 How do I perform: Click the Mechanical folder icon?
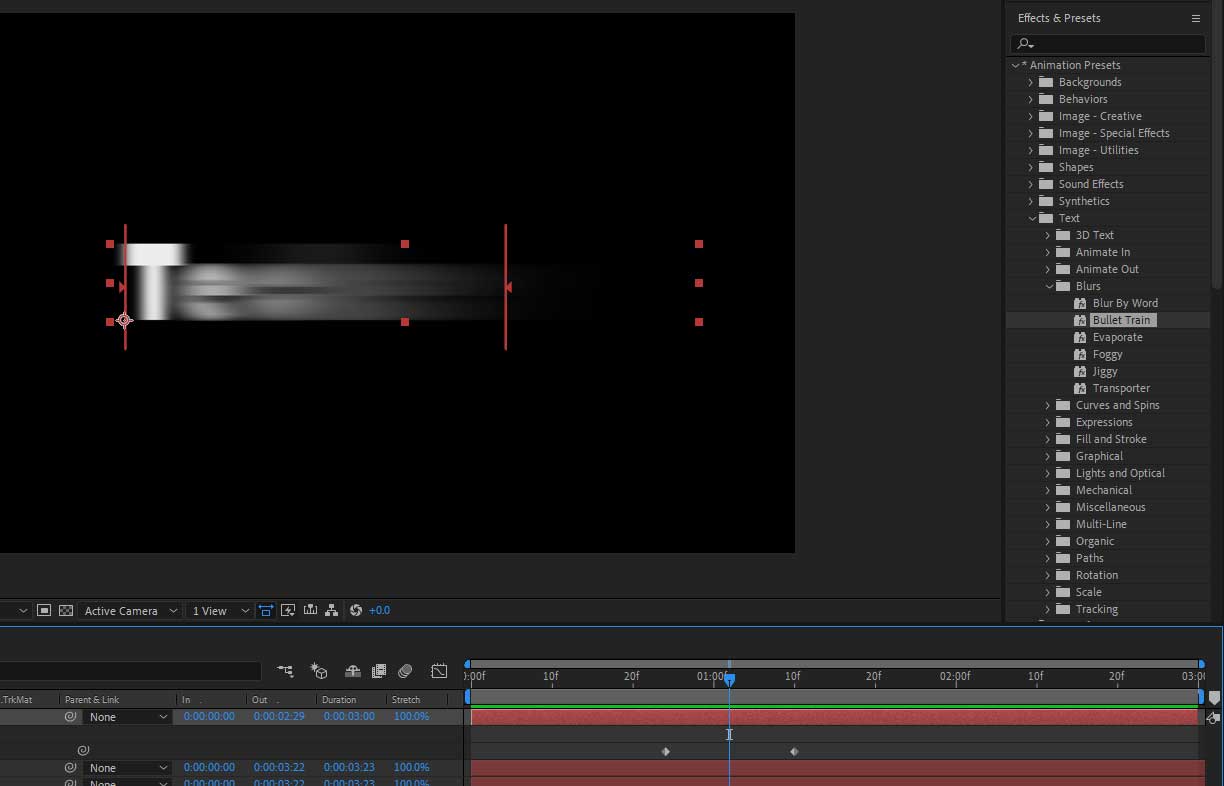[x=1063, y=490]
